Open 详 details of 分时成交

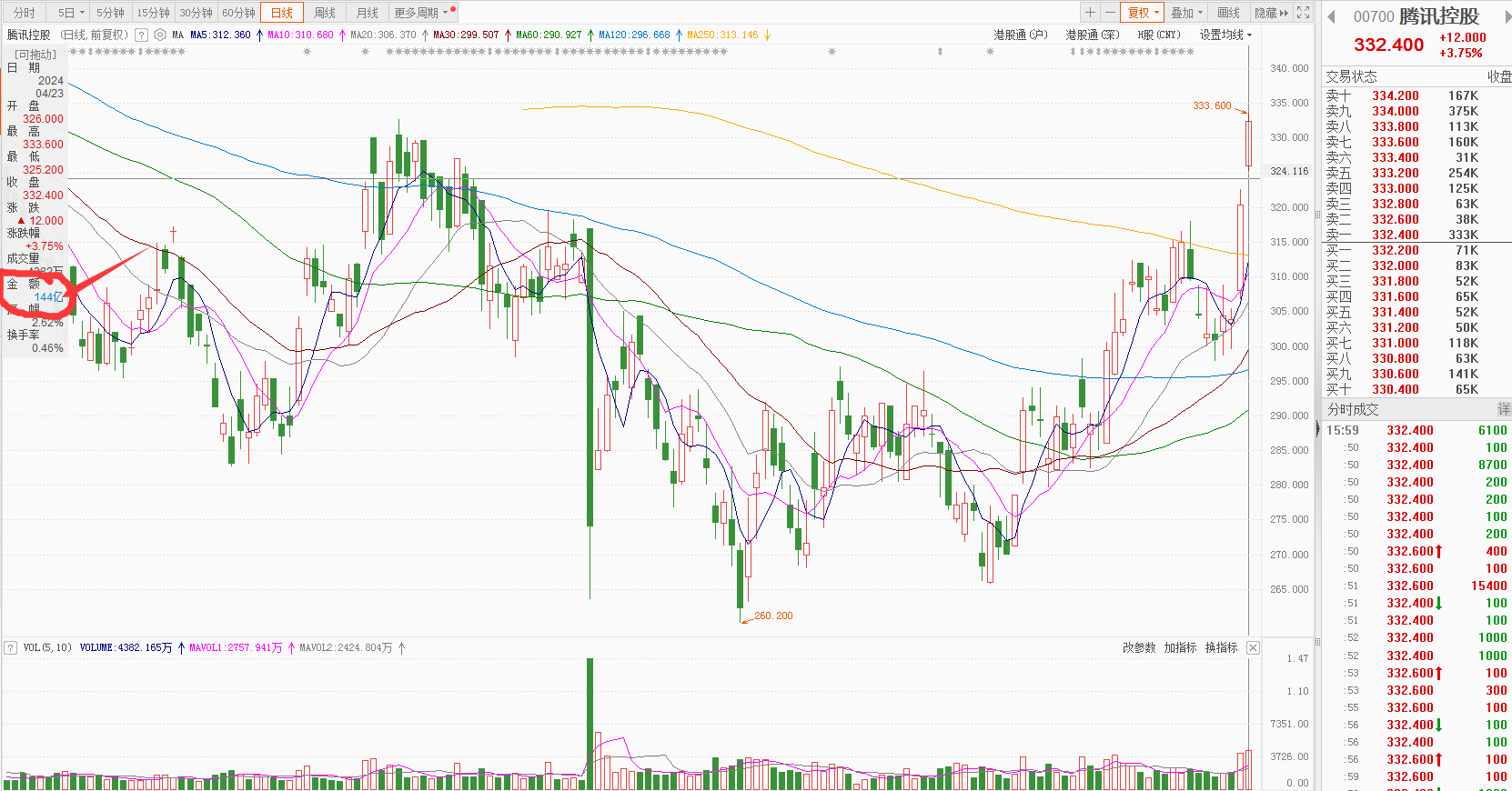point(1504,409)
